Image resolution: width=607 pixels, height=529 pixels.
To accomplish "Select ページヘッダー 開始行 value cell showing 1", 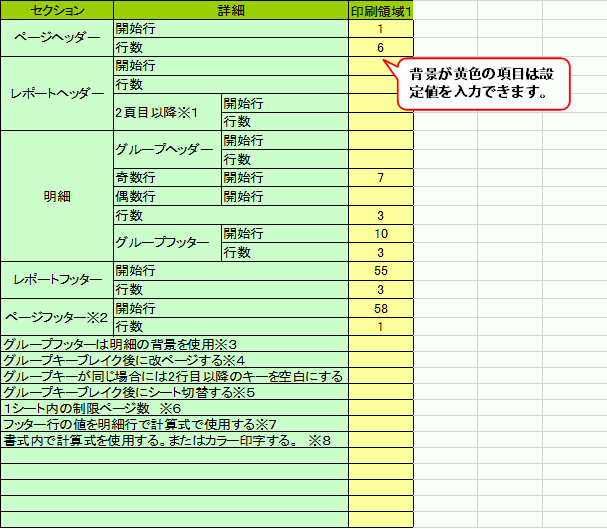I will pyautogui.click(x=381, y=29).
